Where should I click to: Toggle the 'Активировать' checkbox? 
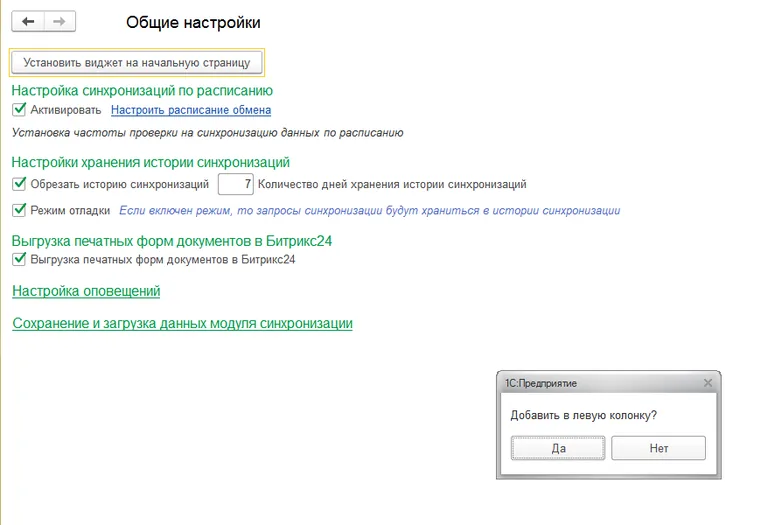pos(19,109)
